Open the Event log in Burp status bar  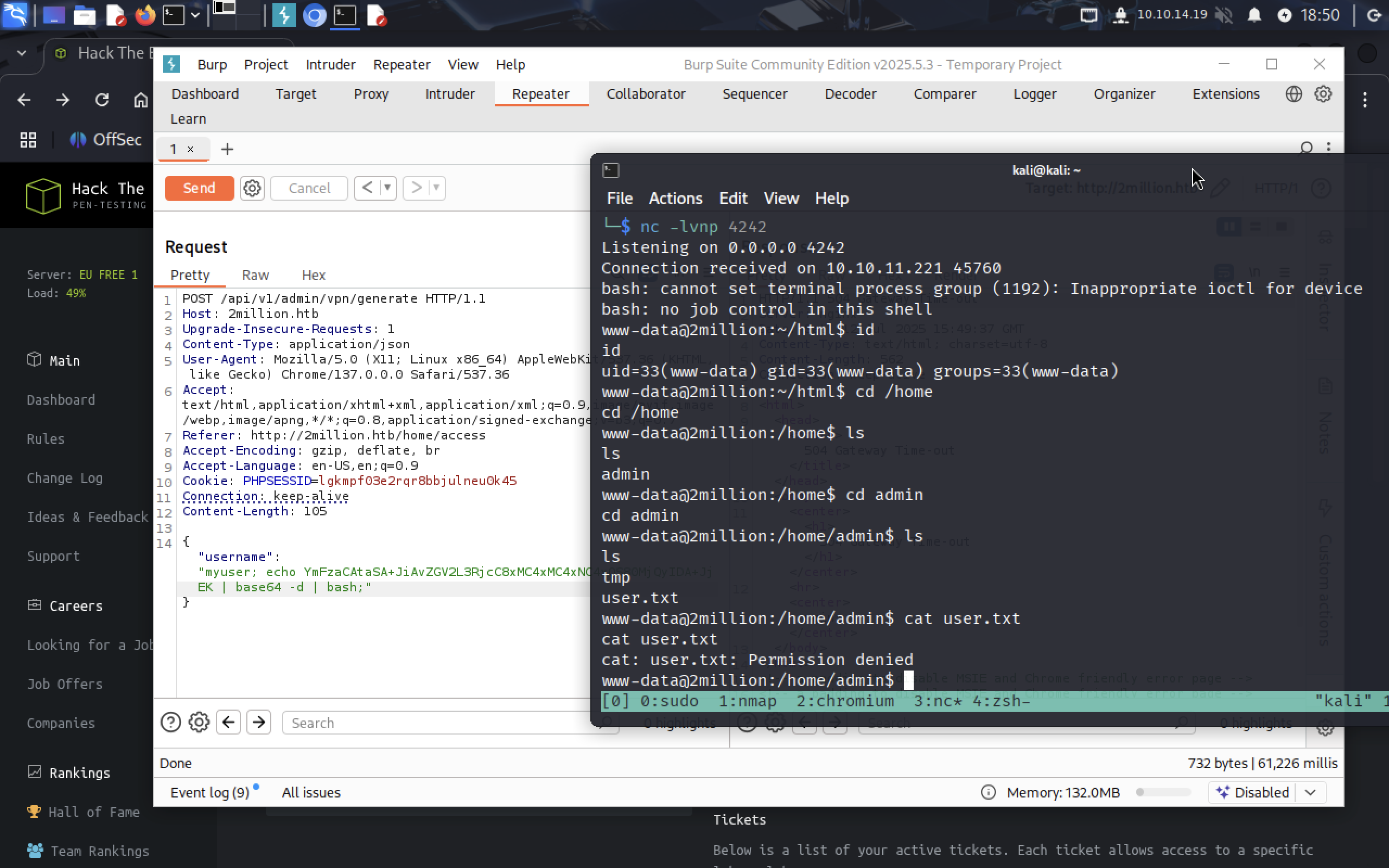point(210,792)
